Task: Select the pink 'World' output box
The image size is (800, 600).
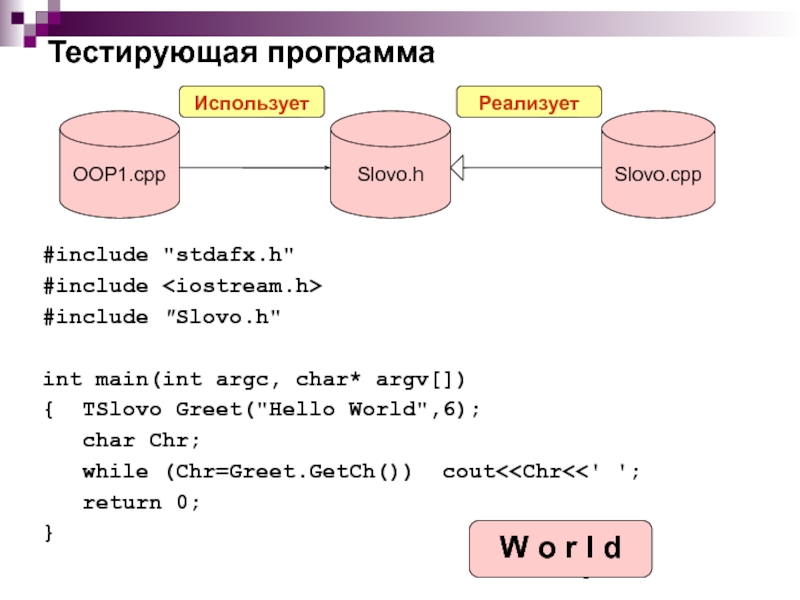Action: pos(560,549)
